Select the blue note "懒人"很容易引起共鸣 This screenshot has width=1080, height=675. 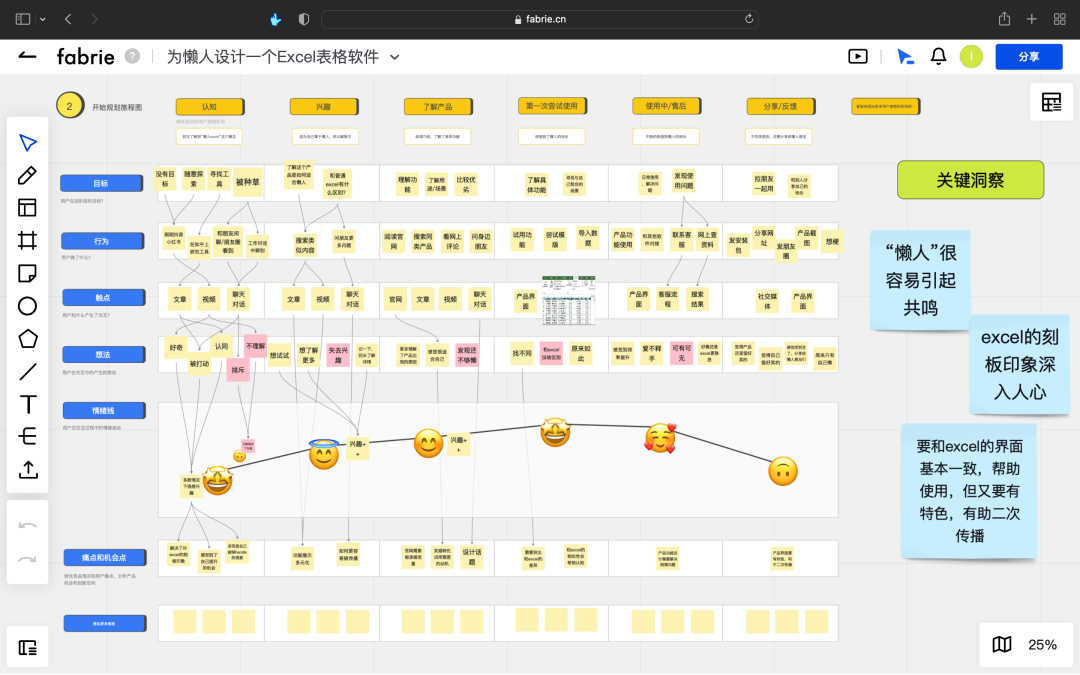(920, 280)
